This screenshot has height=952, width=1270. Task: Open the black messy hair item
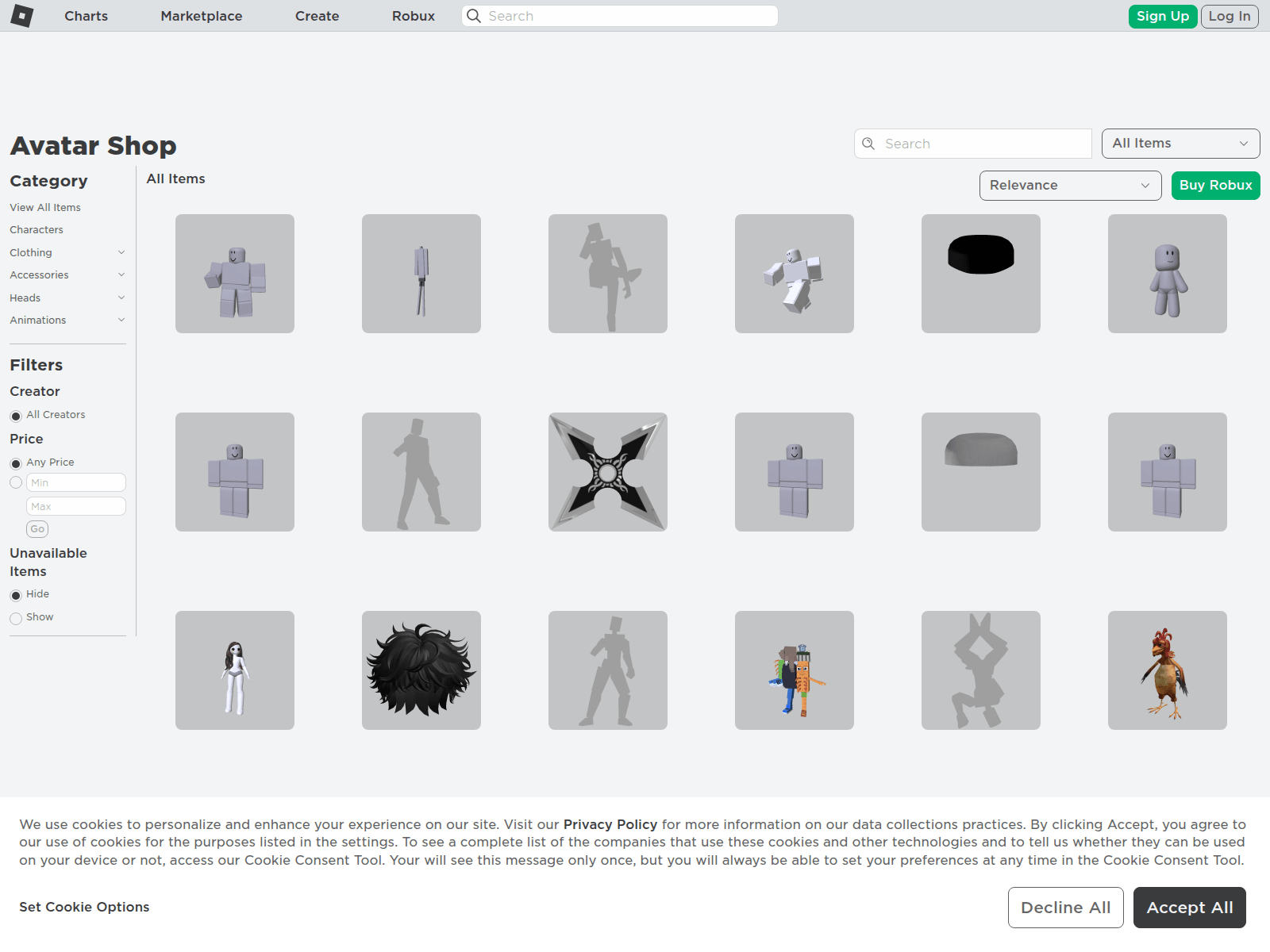coord(421,670)
